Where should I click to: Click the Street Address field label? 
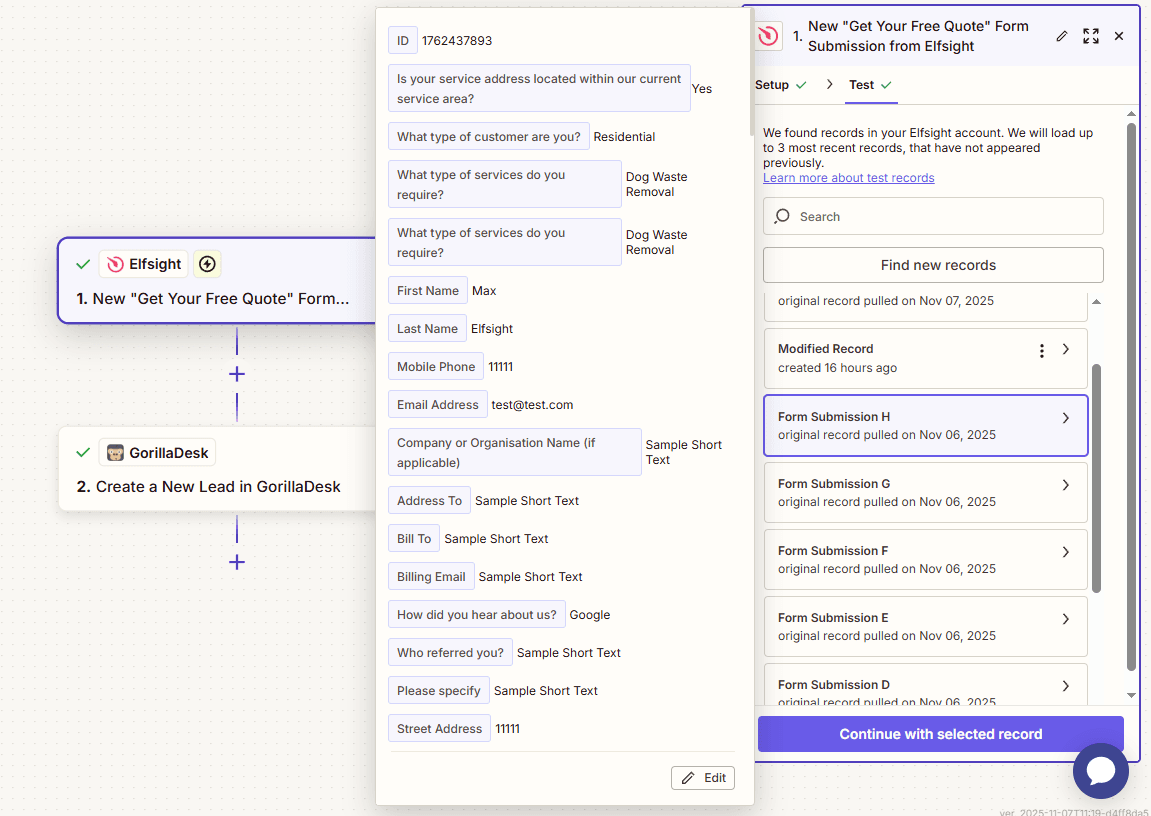tap(440, 729)
